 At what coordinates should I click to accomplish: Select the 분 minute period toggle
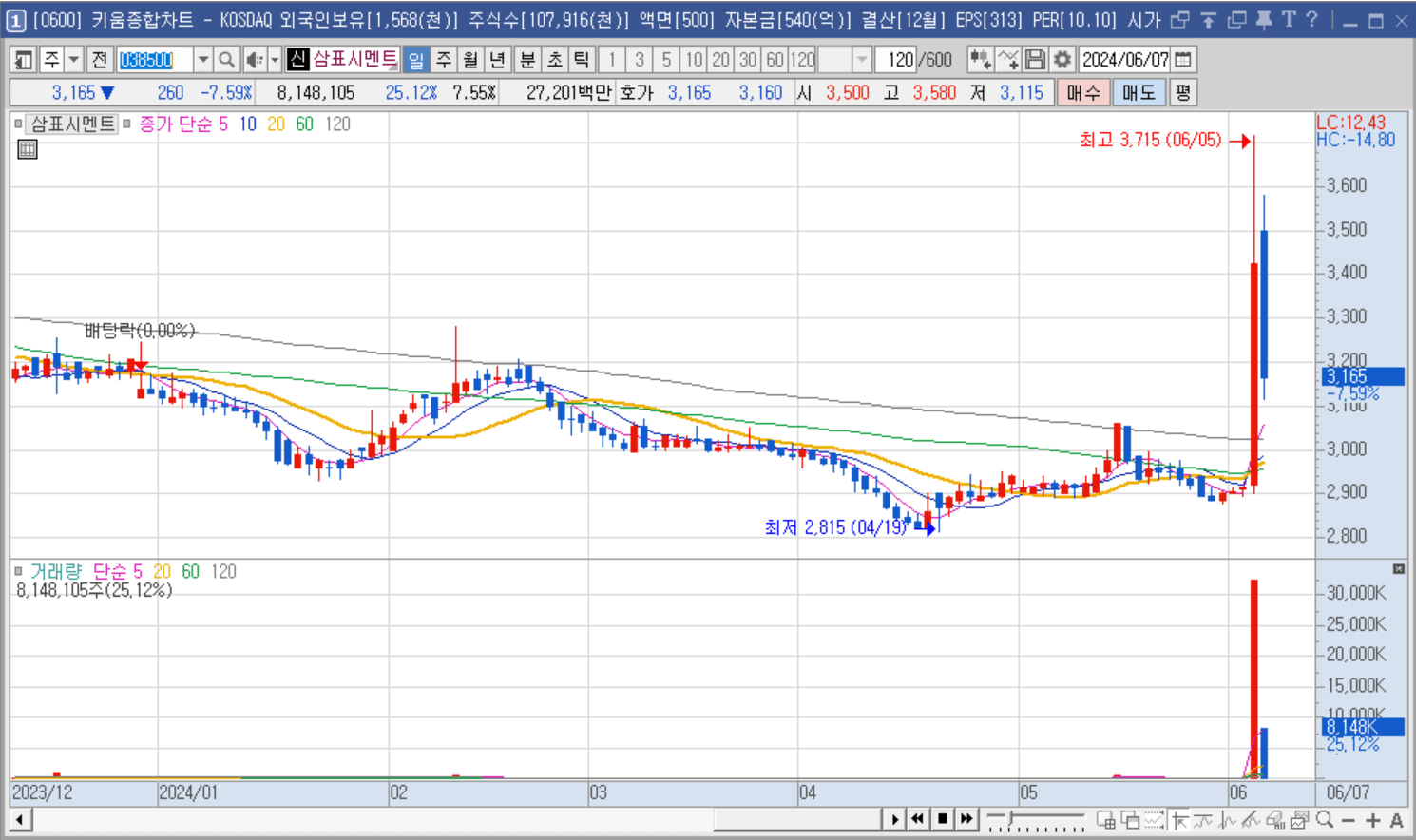pos(527,60)
